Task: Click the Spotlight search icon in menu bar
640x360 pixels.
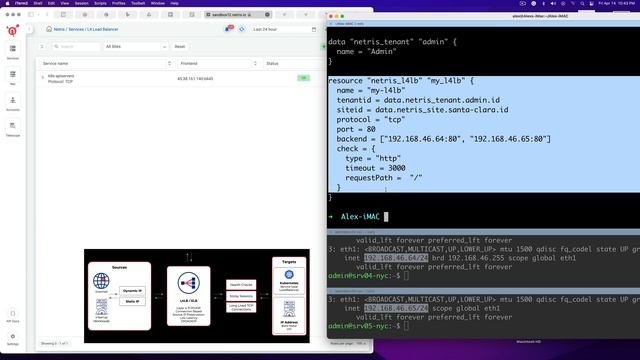Action: (582, 3)
